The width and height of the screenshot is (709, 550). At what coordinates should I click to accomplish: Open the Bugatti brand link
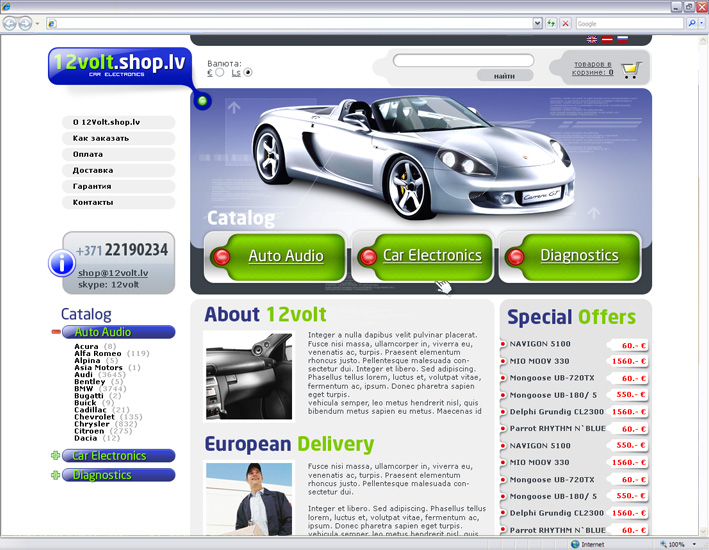(89, 396)
